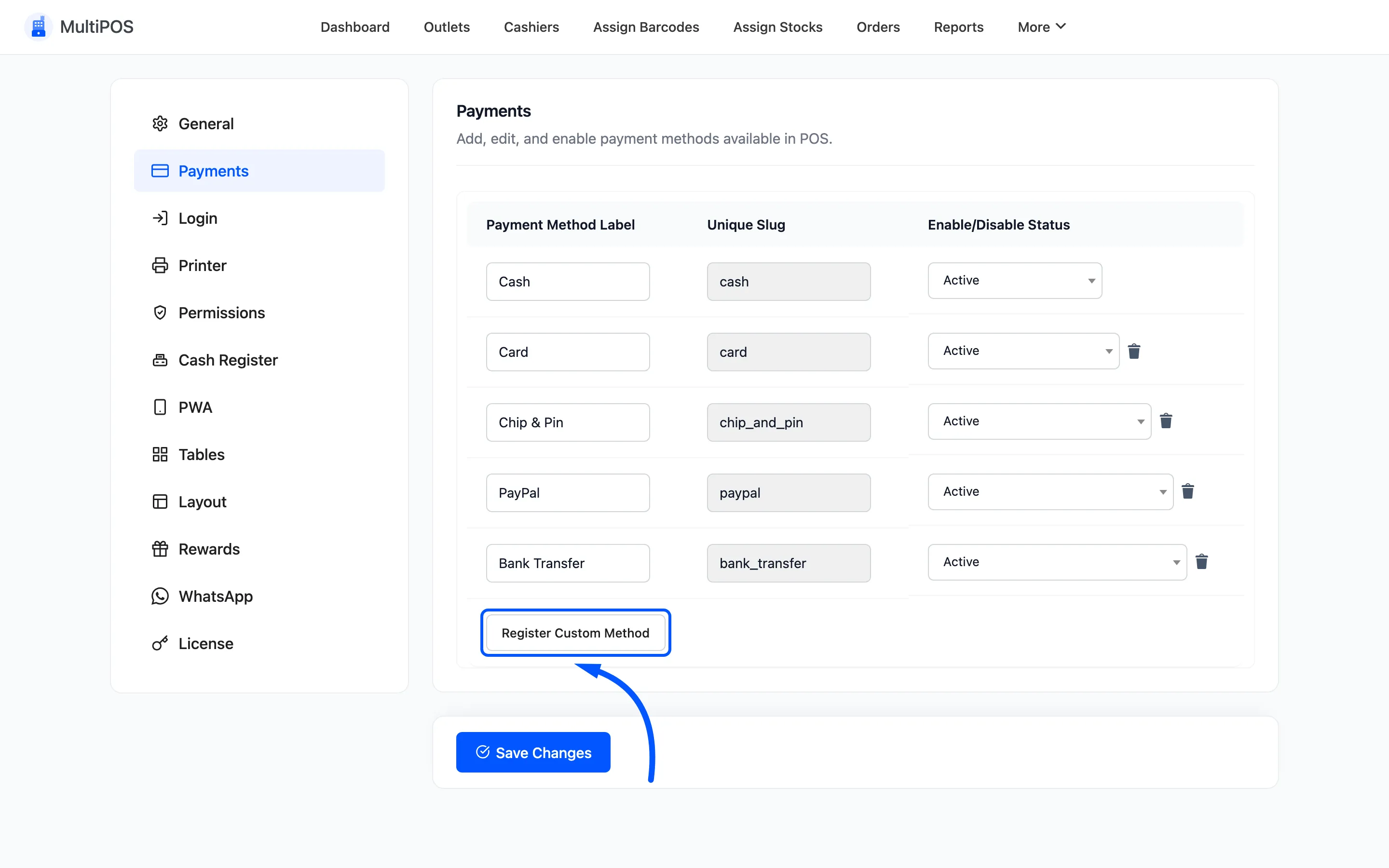This screenshot has height=868, width=1389.
Task: Click the Chip & Pin label field
Action: click(568, 422)
